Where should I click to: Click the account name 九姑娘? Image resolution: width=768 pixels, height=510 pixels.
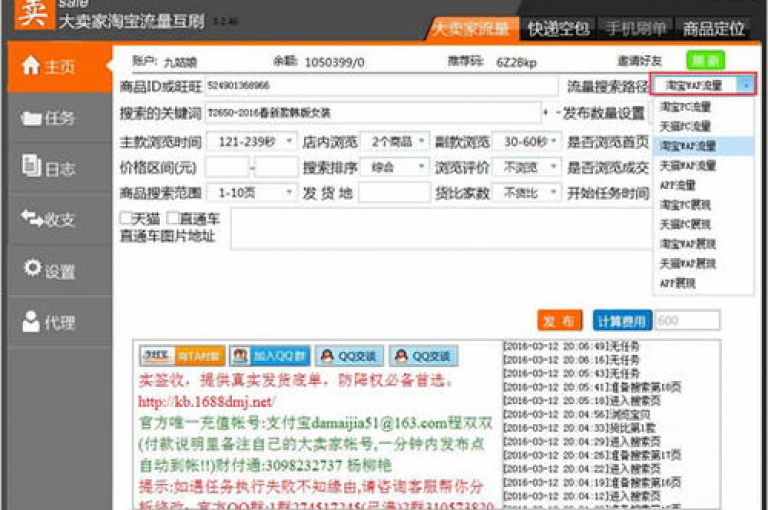(x=180, y=62)
